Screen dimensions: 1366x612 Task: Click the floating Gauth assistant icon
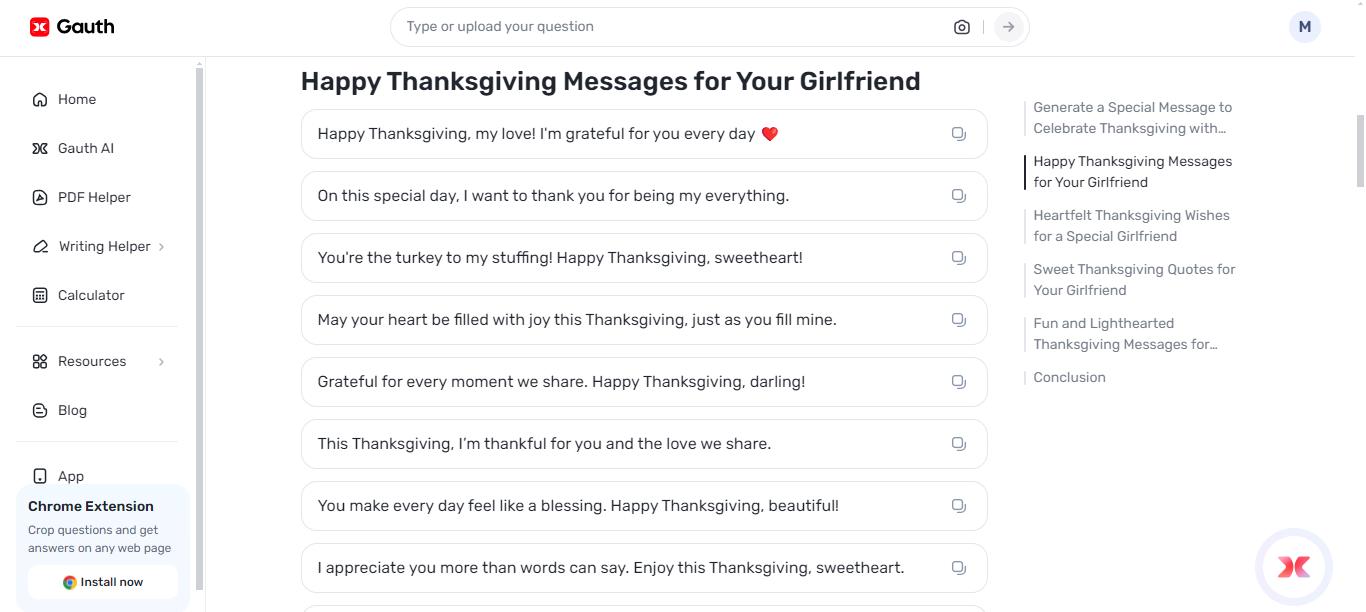pyautogui.click(x=1293, y=567)
